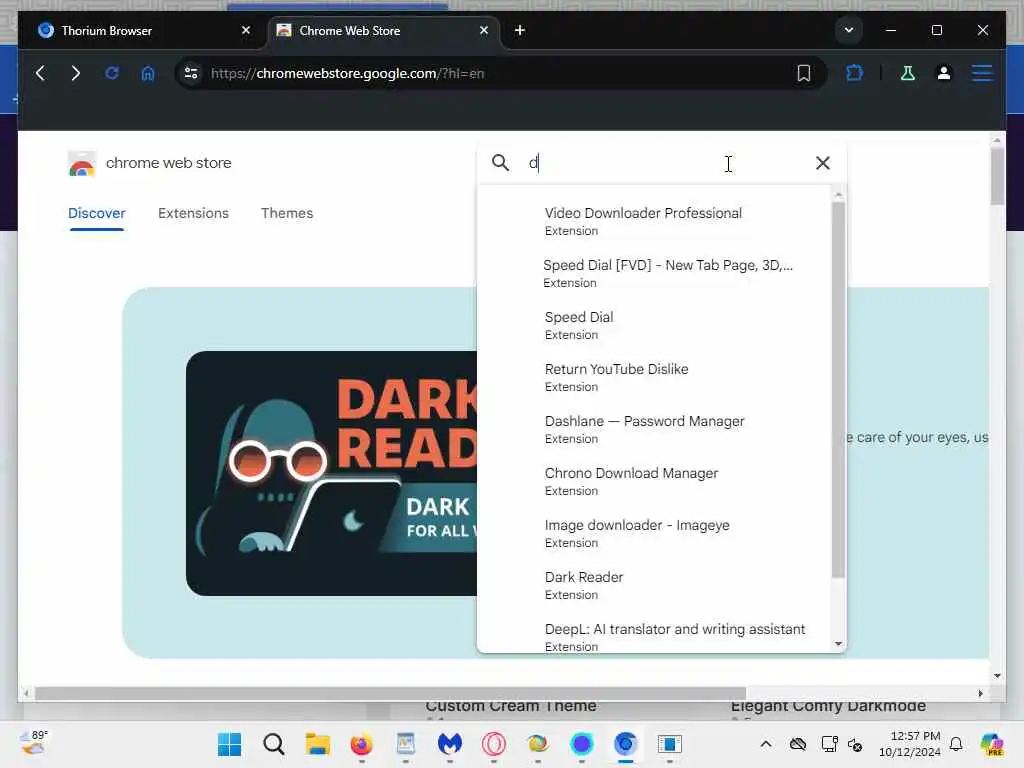Go back with the browser back arrow
This screenshot has width=1024, height=768.
pos(40,73)
